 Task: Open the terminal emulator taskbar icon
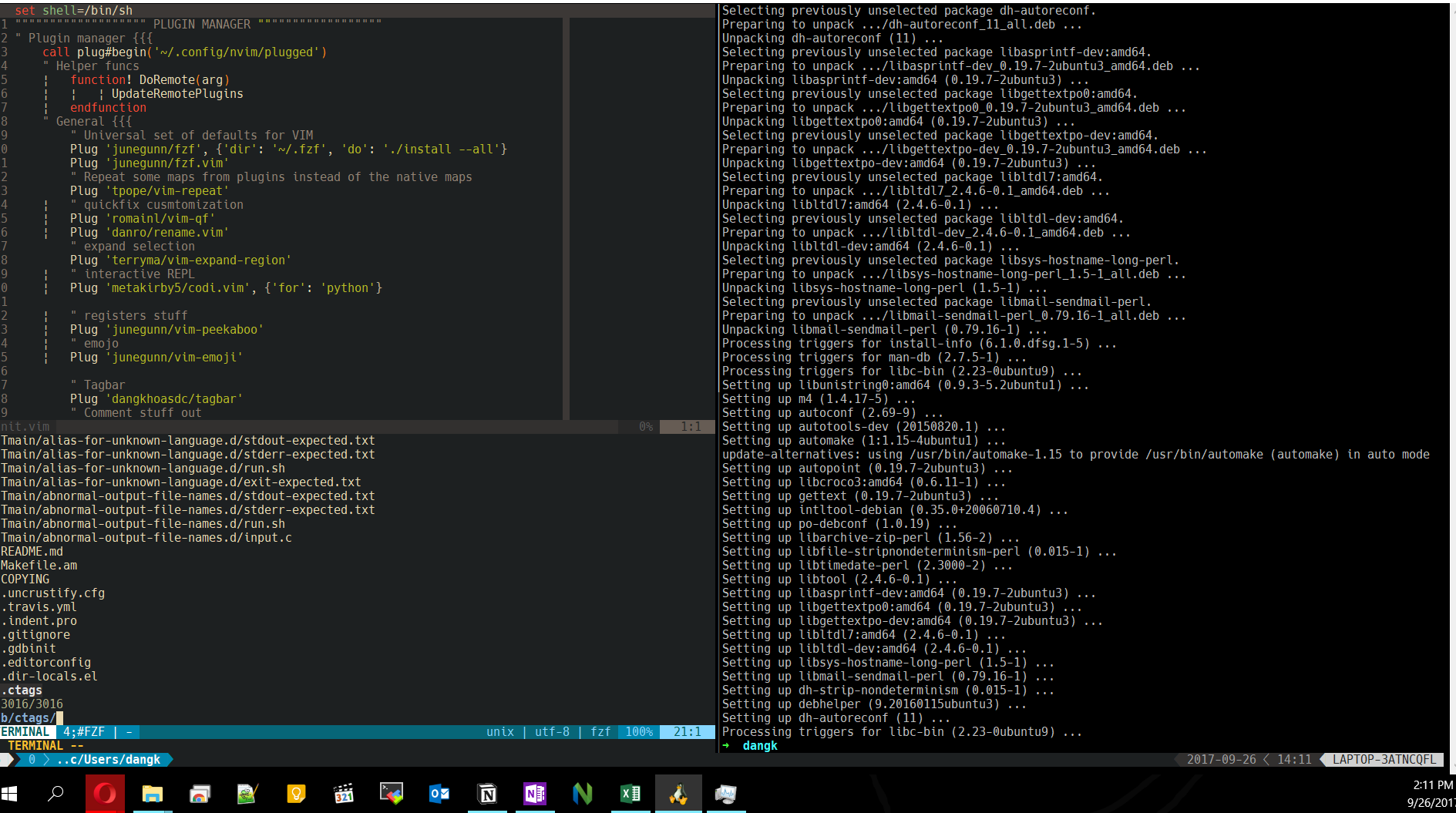pos(392,793)
